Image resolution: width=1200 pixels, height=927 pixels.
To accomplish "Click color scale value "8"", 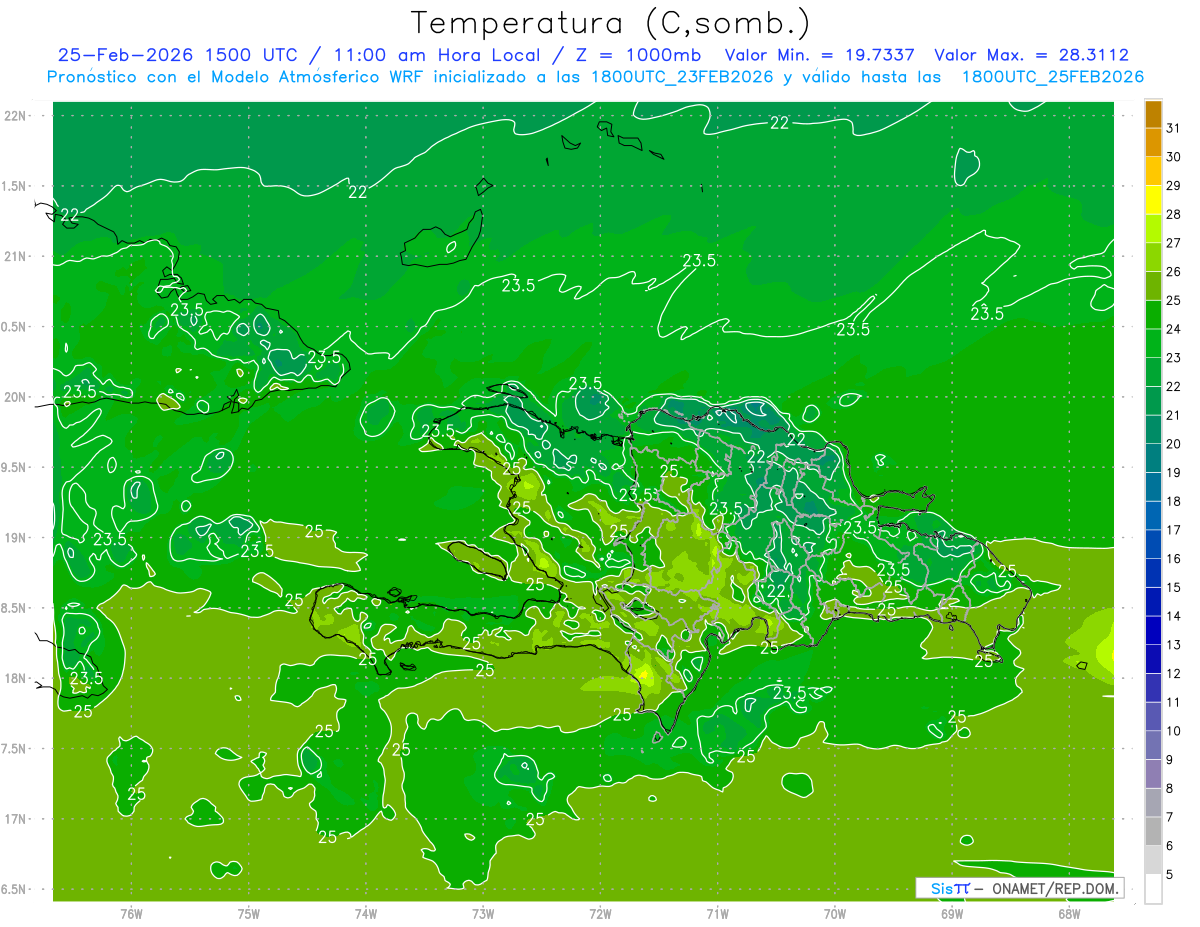I will 1170,789.
